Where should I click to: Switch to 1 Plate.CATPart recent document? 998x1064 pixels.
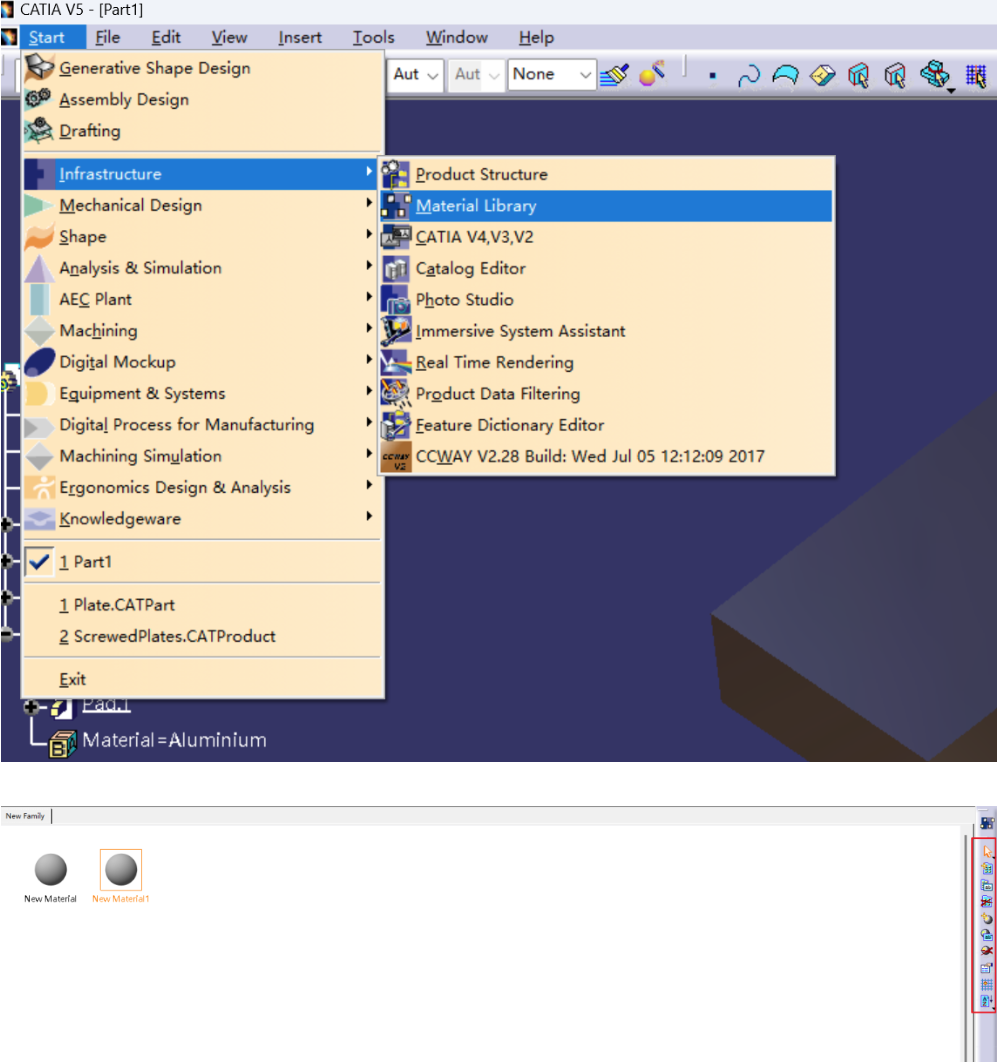202,605
